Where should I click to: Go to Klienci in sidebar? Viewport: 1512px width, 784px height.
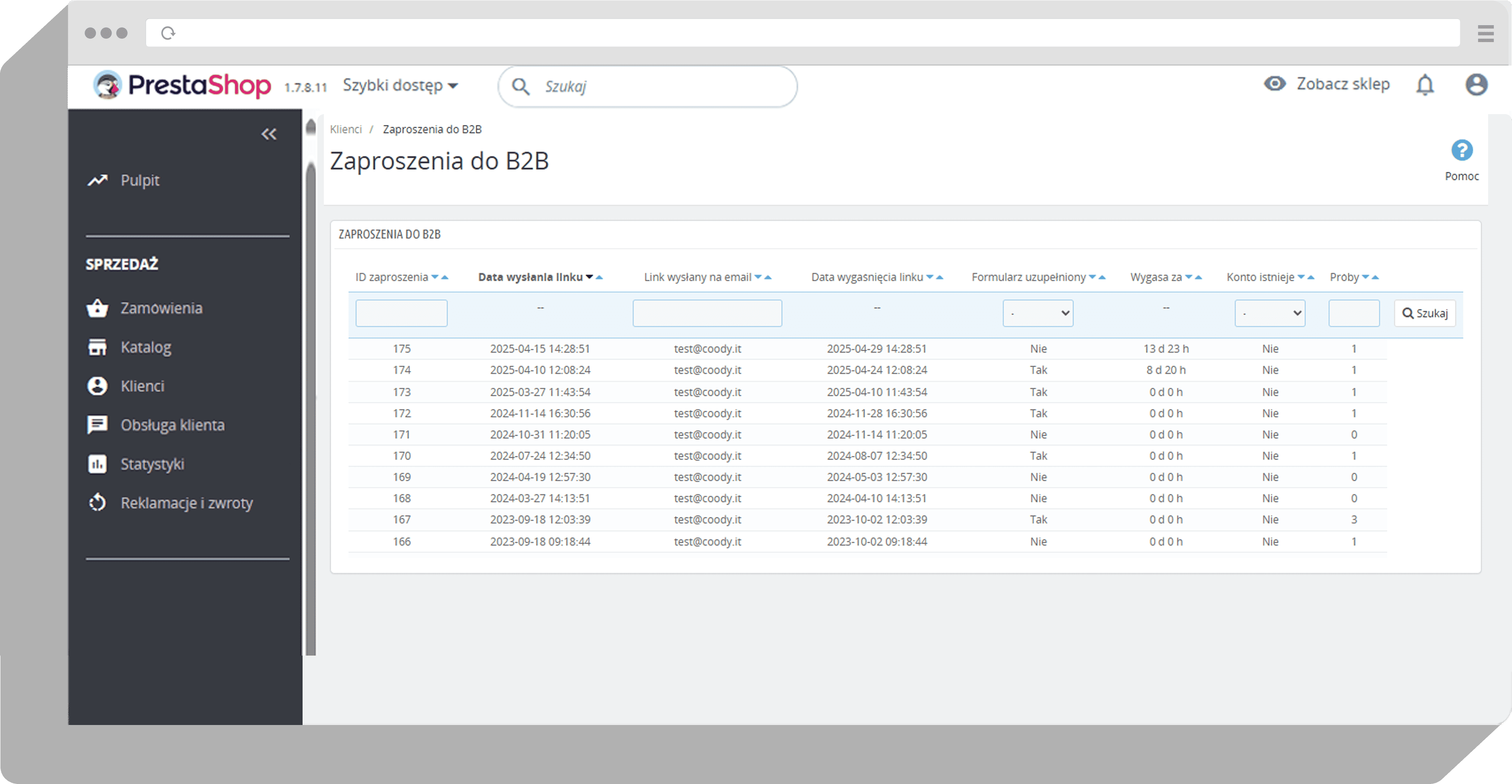(142, 386)
